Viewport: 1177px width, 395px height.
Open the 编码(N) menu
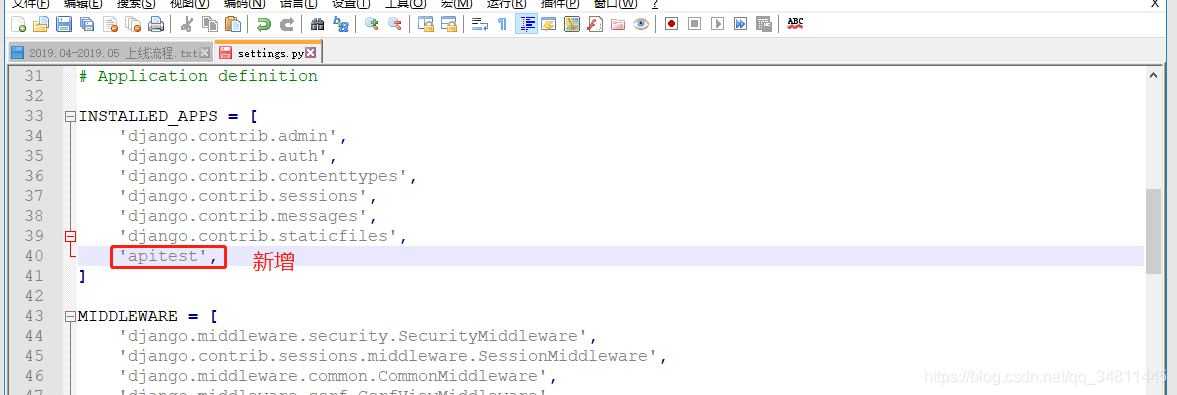point(244,4)
